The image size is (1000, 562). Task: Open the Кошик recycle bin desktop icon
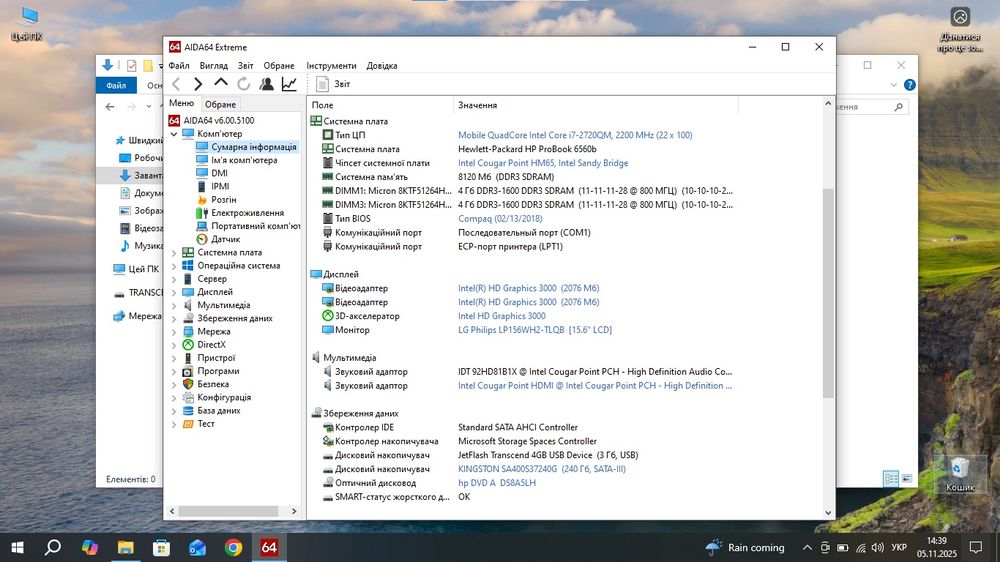point(959,475)
